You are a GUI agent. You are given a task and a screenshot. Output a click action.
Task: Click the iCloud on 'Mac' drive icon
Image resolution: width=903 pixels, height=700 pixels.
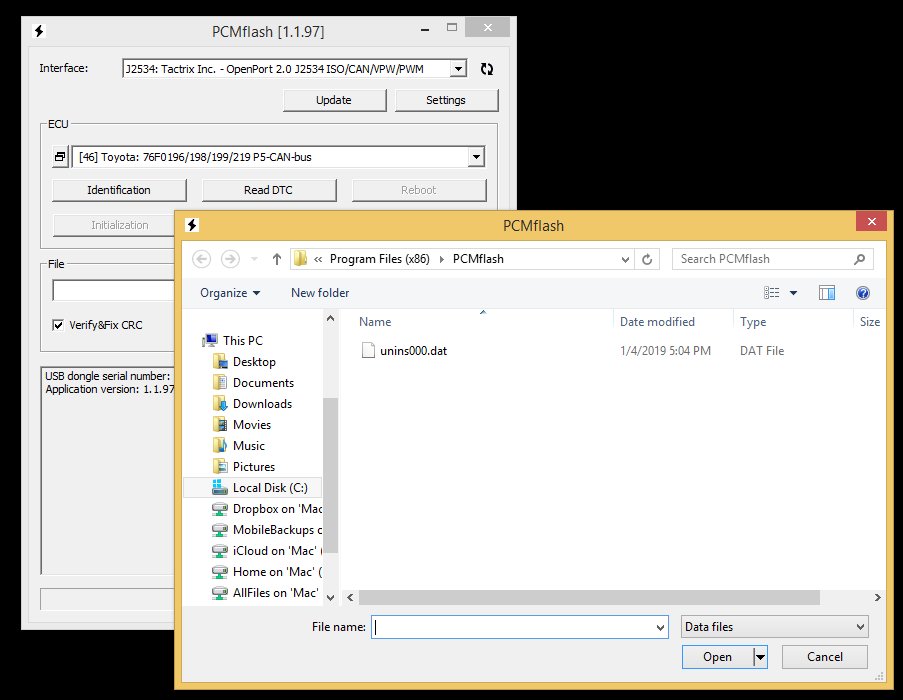click(x=219, y=551)
